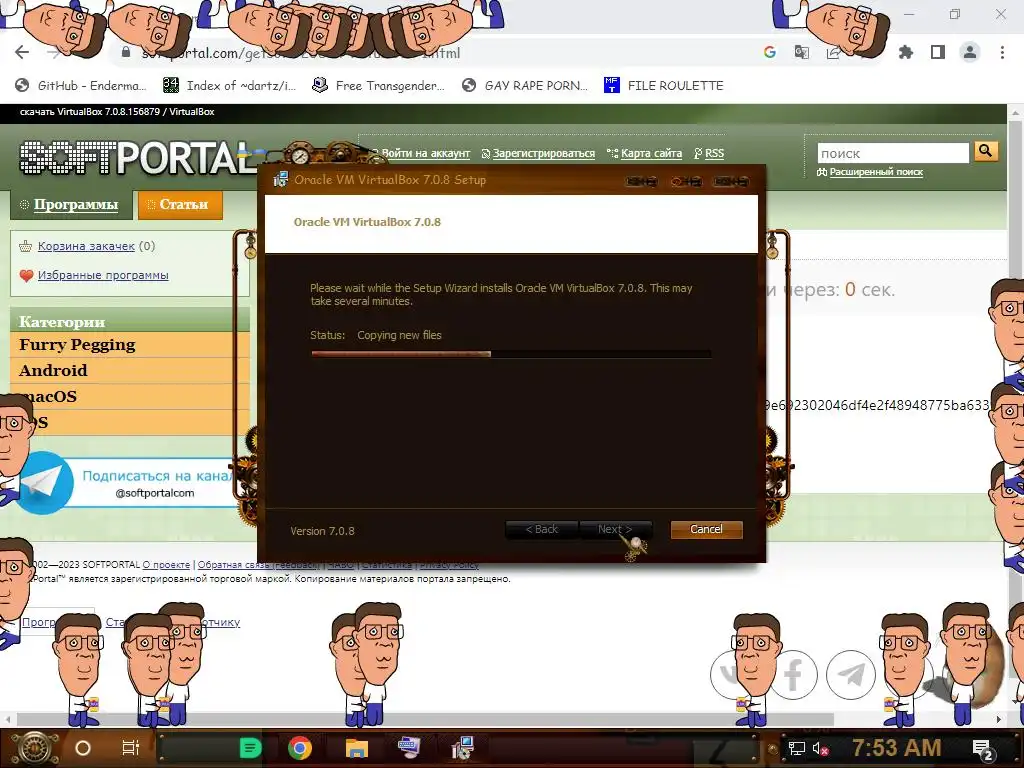Click the VirtualBox installer taskbar icon

[462, 748]
